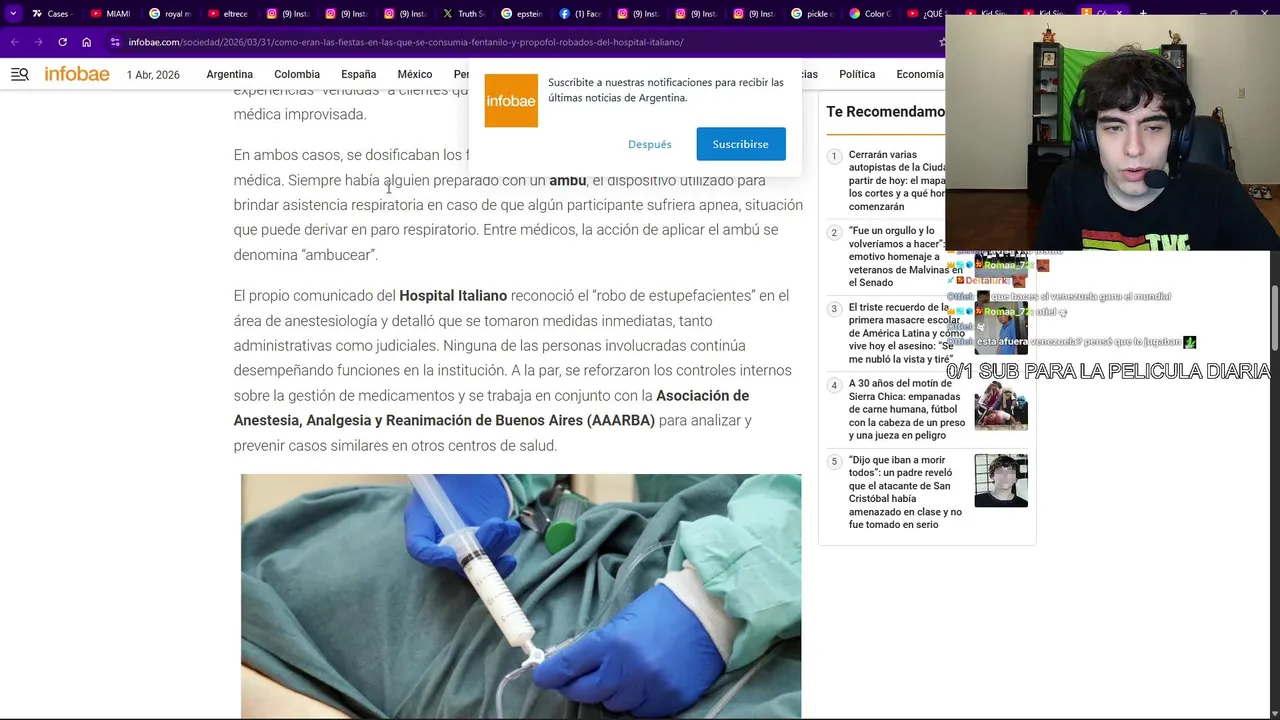Screen dimensions: 1280x720
Task: View site information icon in address bar
Action: [x=116, y=42]
